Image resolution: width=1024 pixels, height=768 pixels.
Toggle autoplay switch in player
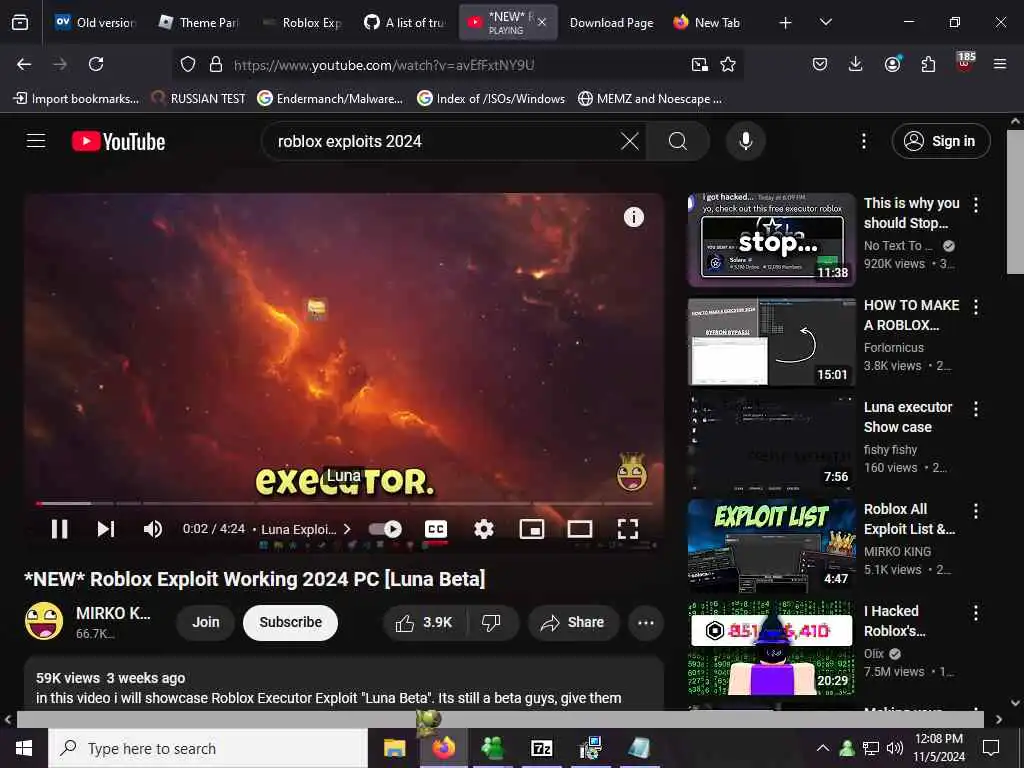(385, 529)
